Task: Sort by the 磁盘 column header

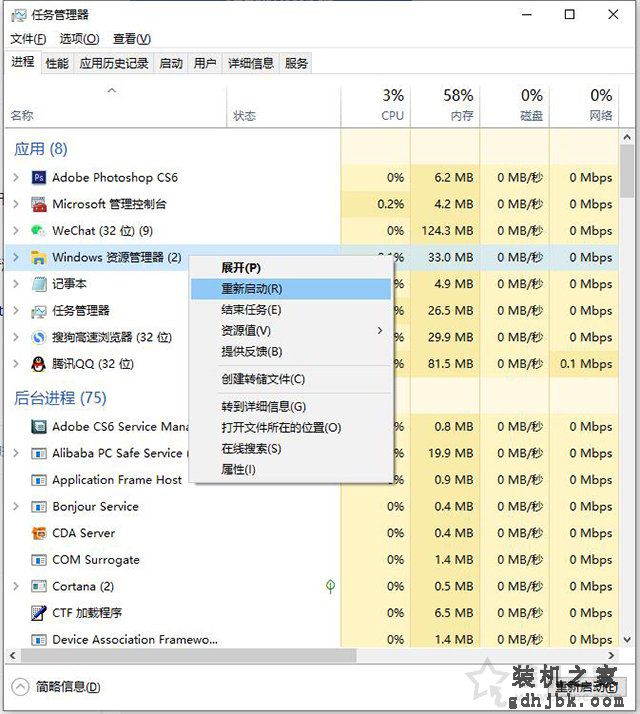Action: (515, 106)
